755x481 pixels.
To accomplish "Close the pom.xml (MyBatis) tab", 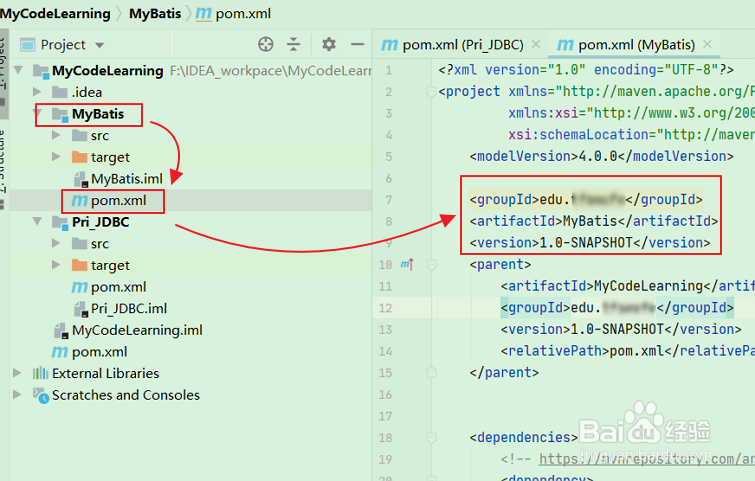I will click(707, 44).
